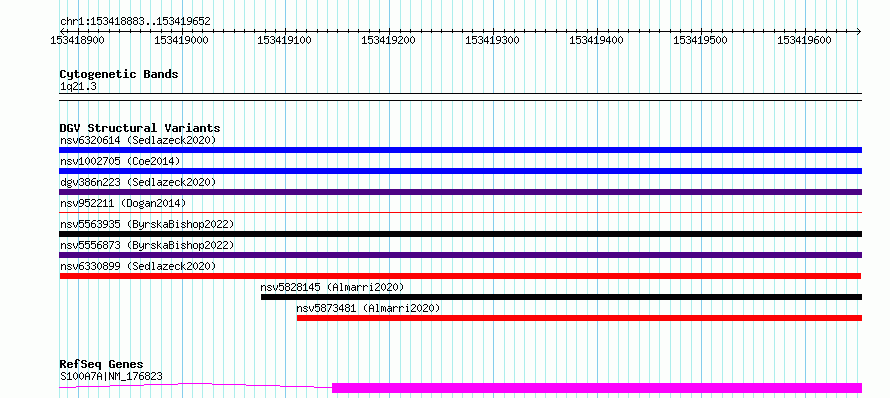This screenshot has height=398, width=890.
Task: Select the blue bar under nsv6320614
Action: 460,150
